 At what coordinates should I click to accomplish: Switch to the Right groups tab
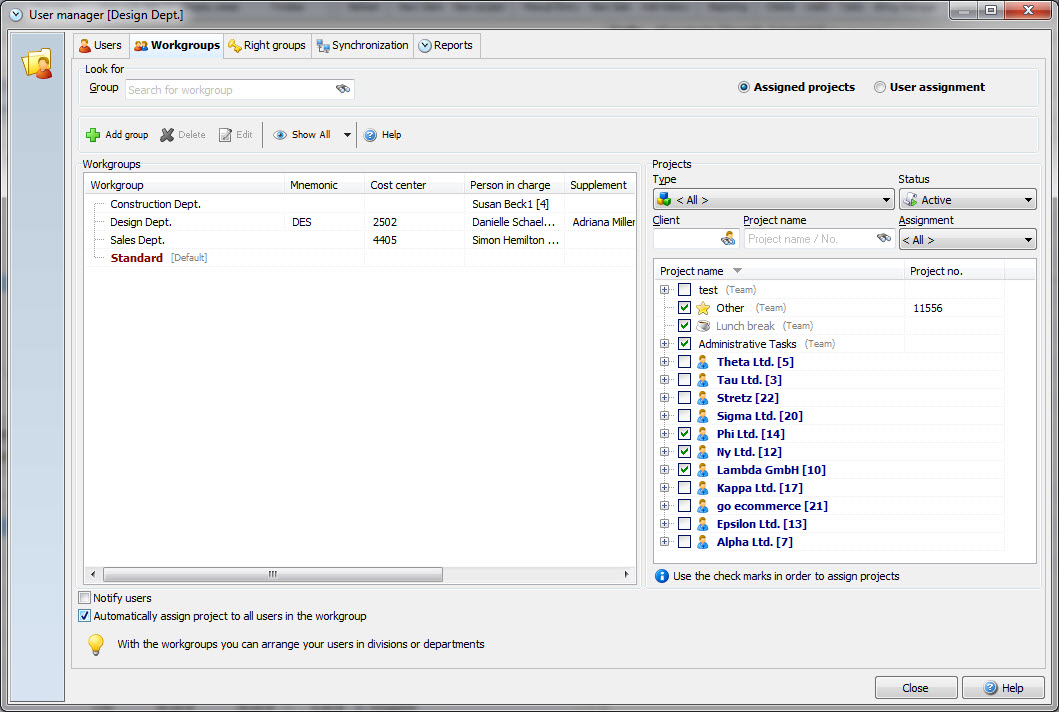(267, 46)
